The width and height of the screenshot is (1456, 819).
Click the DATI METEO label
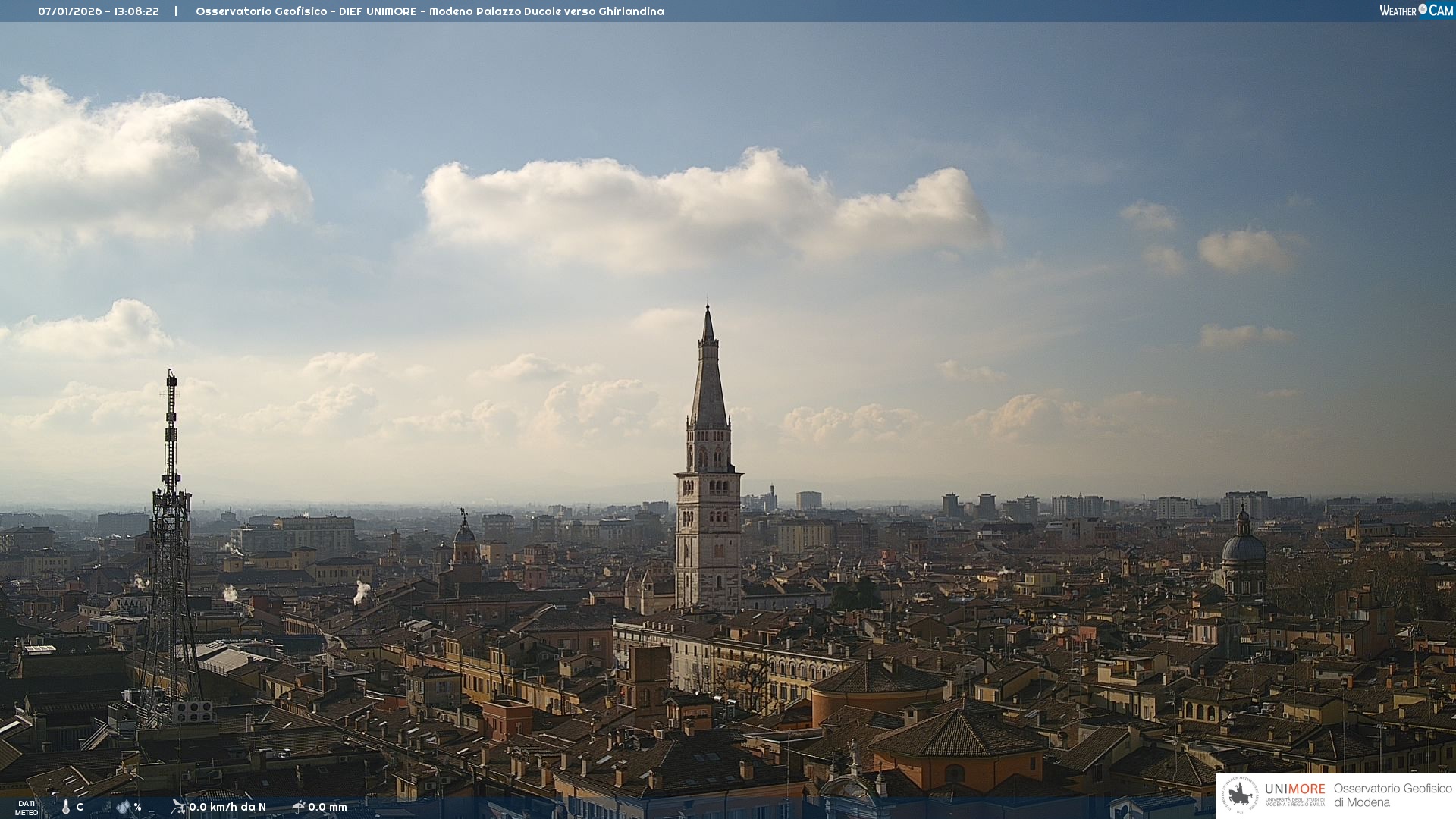tap(27, 808)
